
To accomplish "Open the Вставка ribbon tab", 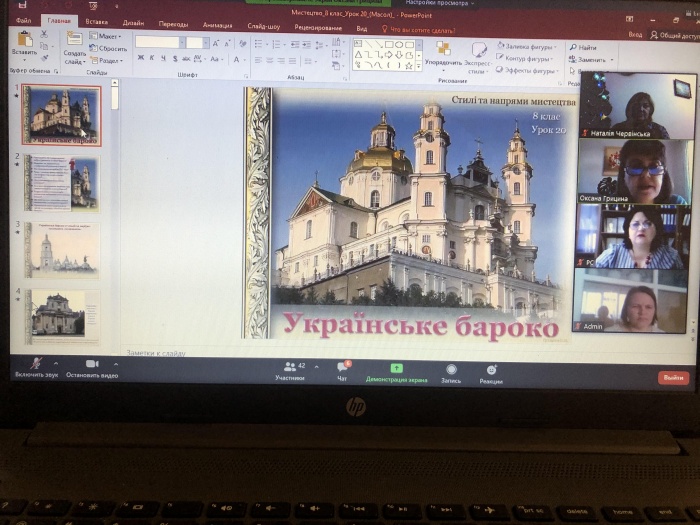I will tap(96, 21).
